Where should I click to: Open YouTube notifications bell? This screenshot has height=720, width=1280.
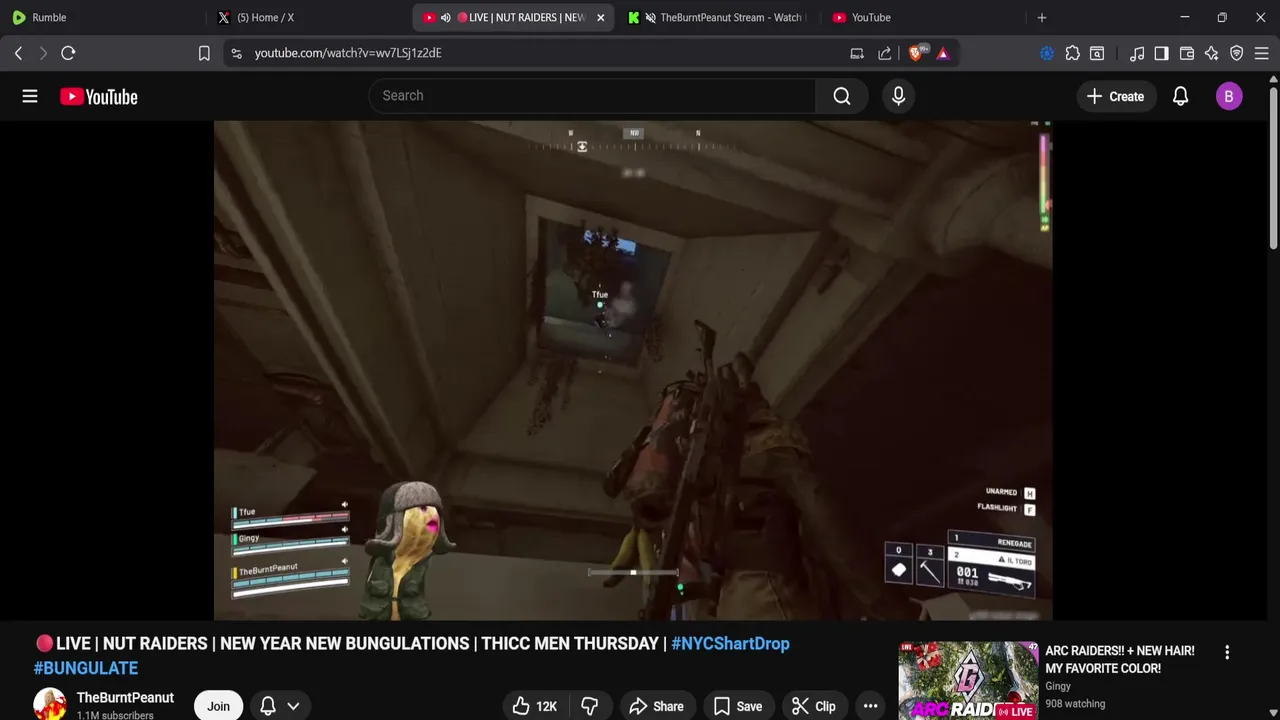[x=1181, y=96]
